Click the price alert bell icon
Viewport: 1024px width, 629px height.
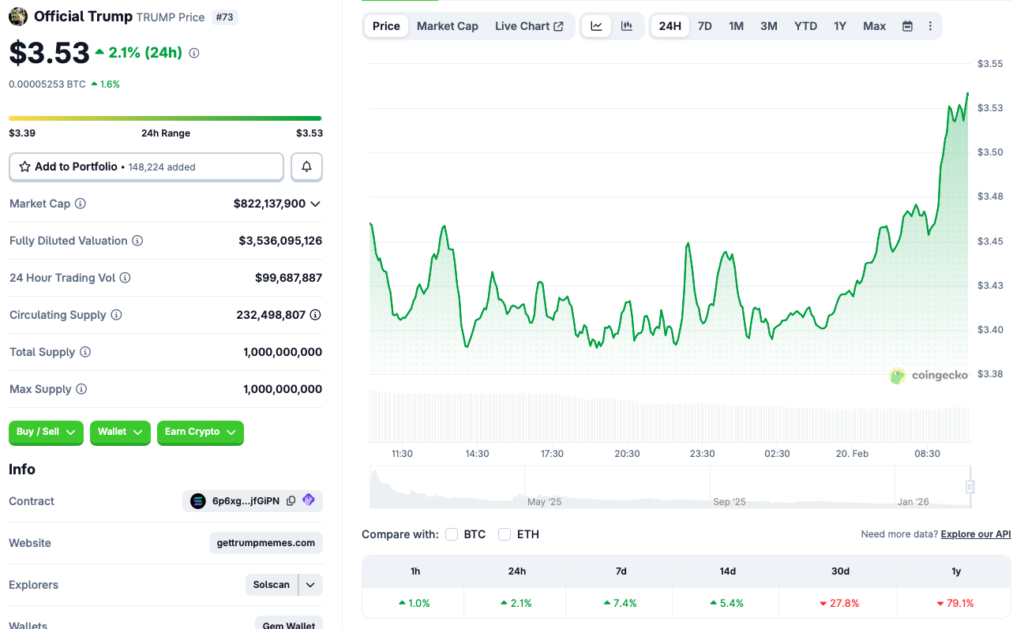(x=306, y=167)
